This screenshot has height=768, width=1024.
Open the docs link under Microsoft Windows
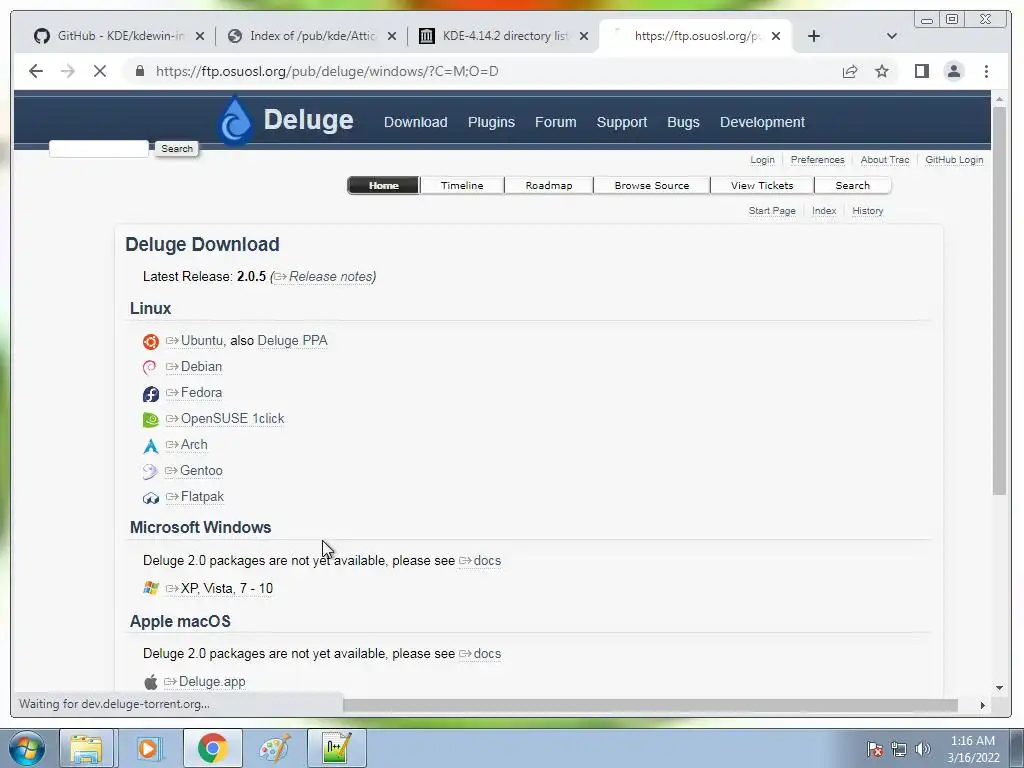480,561
